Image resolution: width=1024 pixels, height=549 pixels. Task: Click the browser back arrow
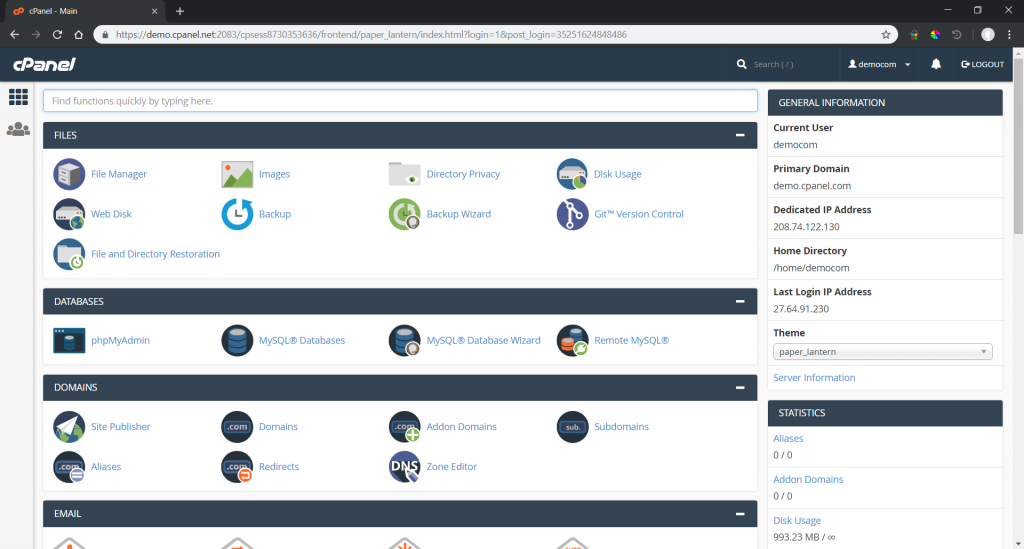click(15, 35)
